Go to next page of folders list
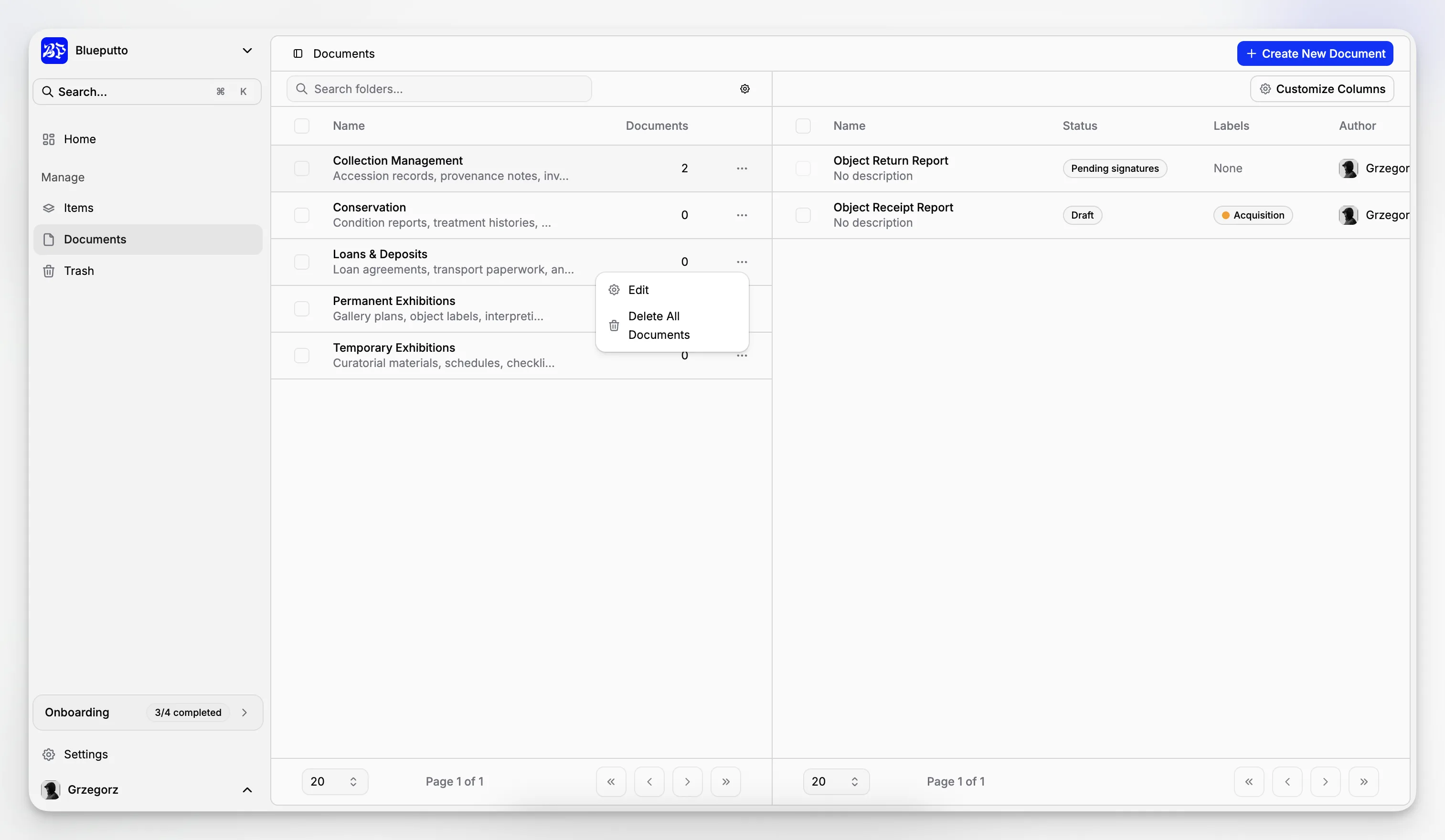Image resolution: width=1445 pixels, height=840 pixels. 687,782
